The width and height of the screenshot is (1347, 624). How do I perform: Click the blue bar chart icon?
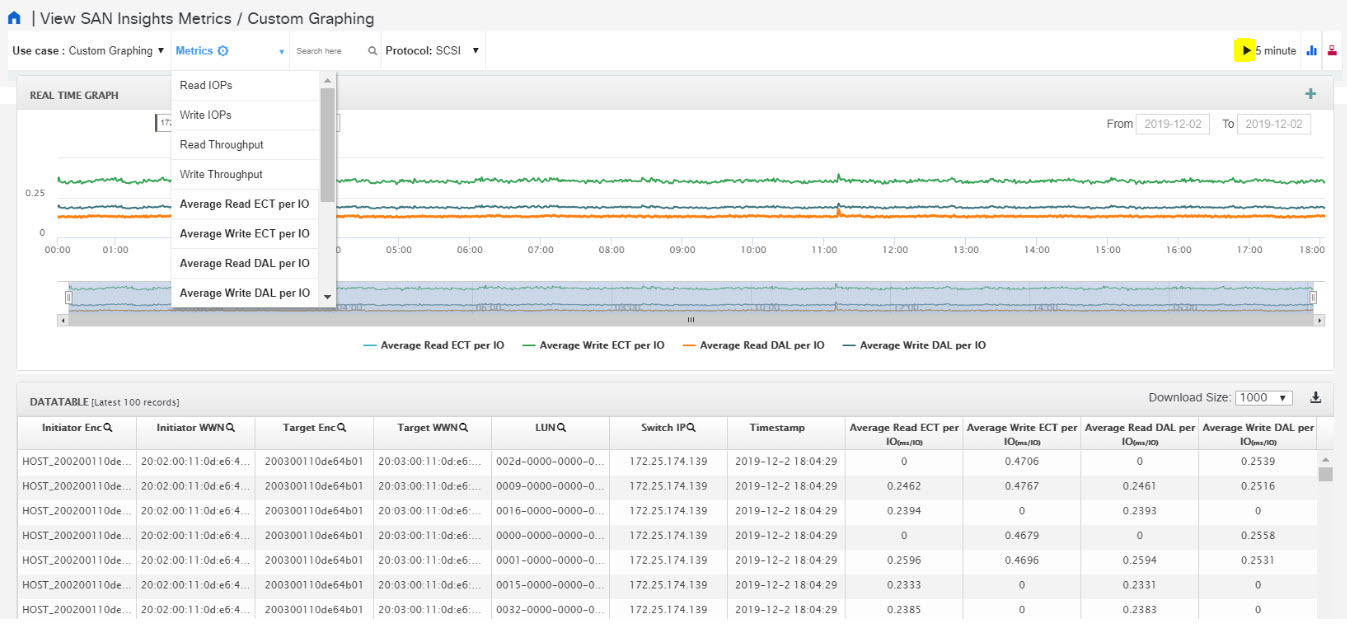tap(1311, 51)
